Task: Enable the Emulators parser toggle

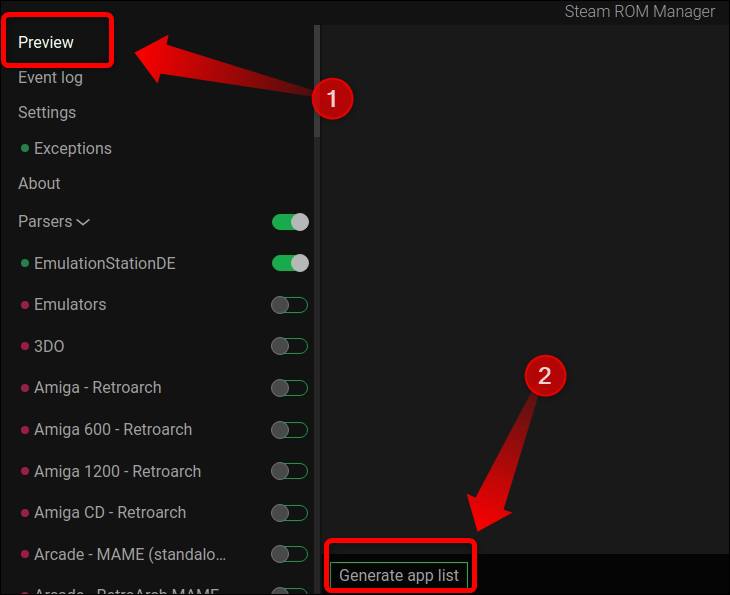Action: (x=290, y=305)
